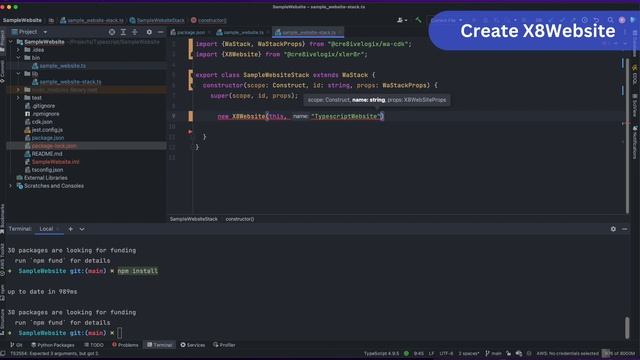Viewport: 640px width, 360px height.
Task: Hide the Project panel with minus icon
Action: tap(161, 32)
